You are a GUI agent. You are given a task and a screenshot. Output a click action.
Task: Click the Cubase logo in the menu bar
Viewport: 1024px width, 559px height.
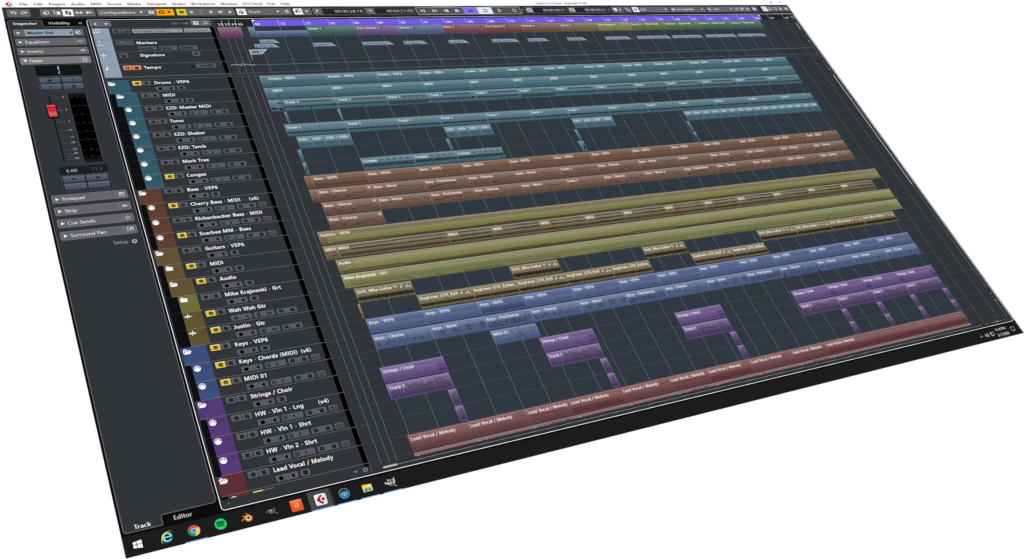pos(8,4)
